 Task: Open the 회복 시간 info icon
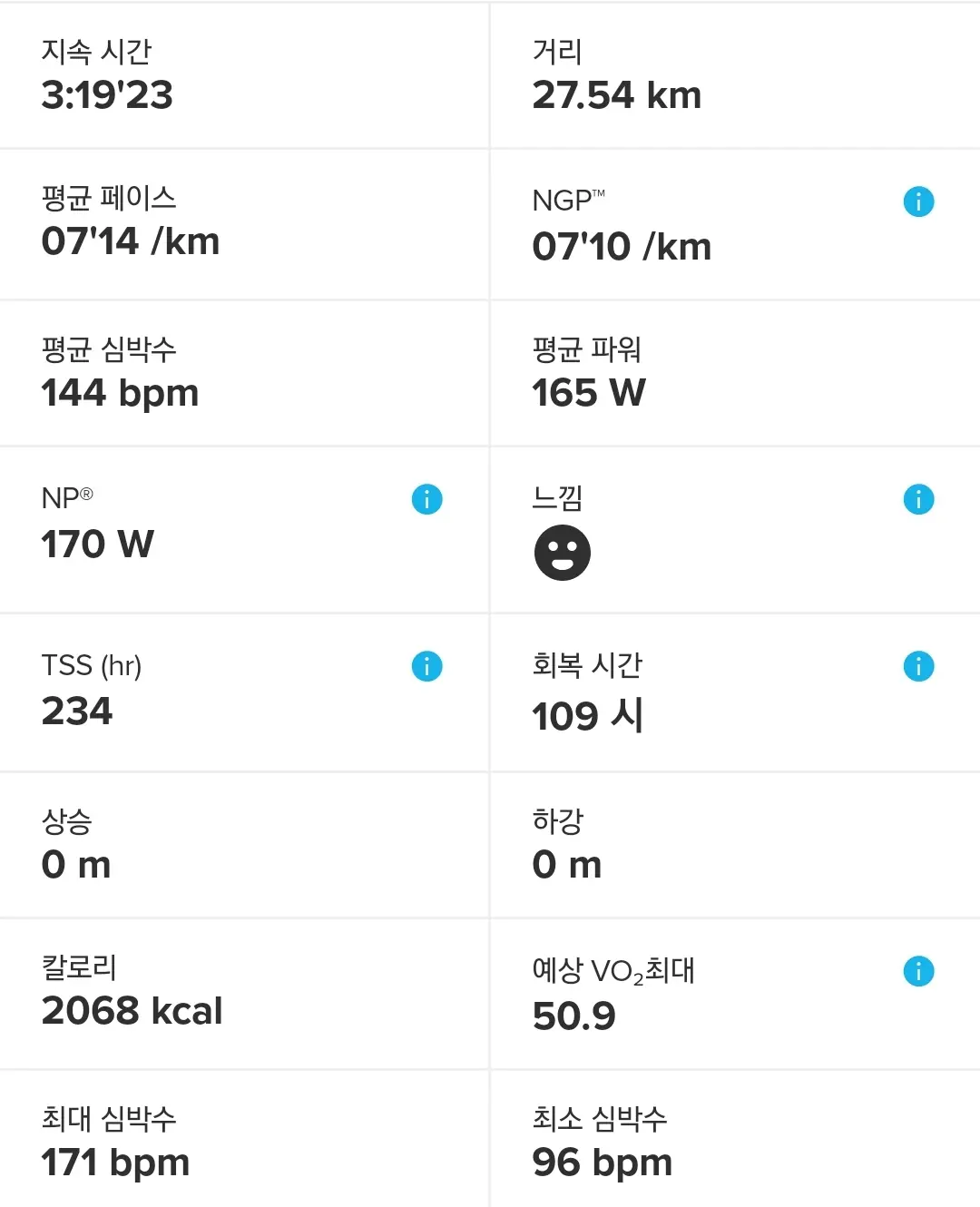click(x=918, y=666)
